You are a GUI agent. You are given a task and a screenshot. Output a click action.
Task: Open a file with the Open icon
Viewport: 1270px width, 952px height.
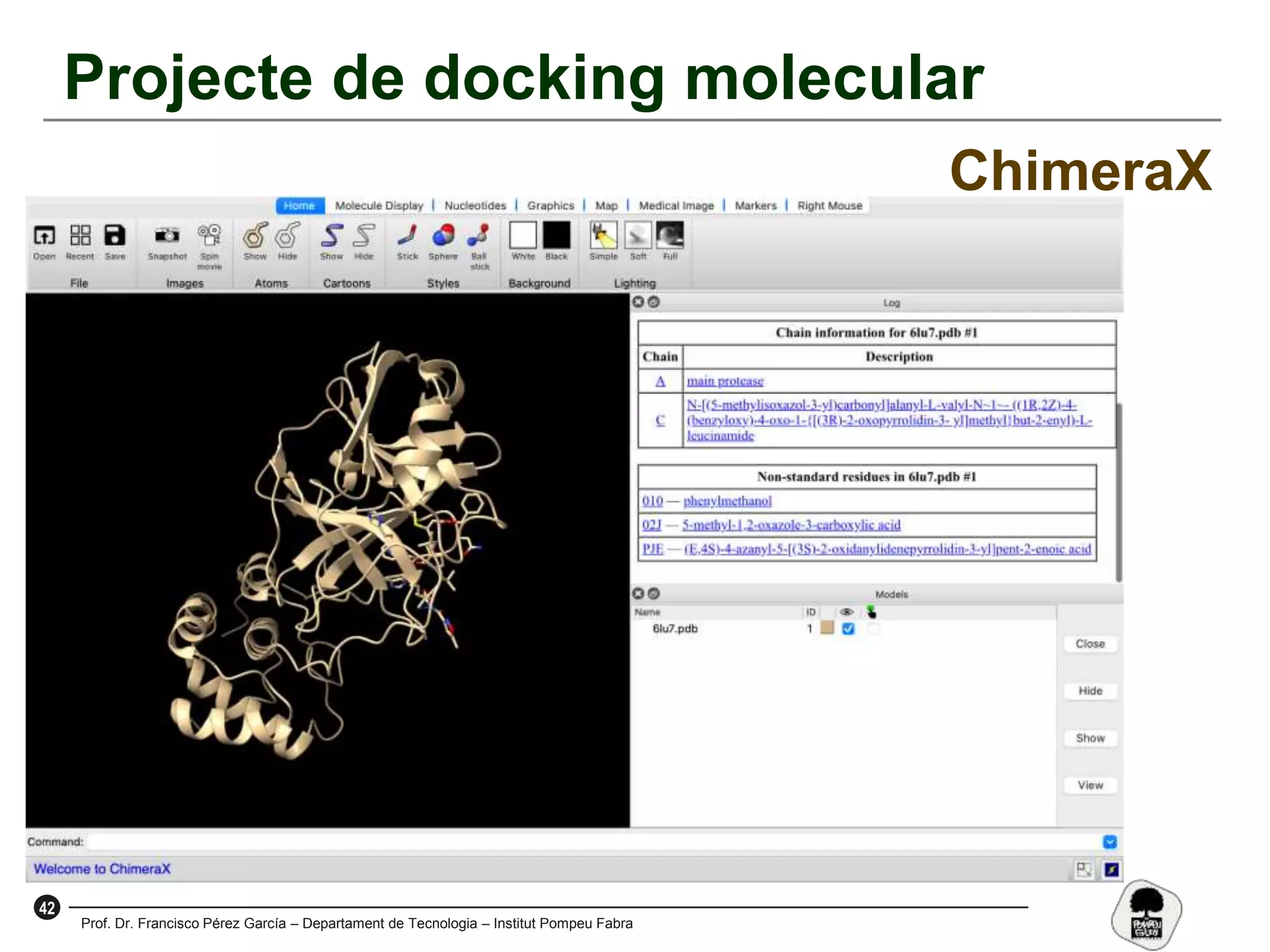[x=44, y=242]
